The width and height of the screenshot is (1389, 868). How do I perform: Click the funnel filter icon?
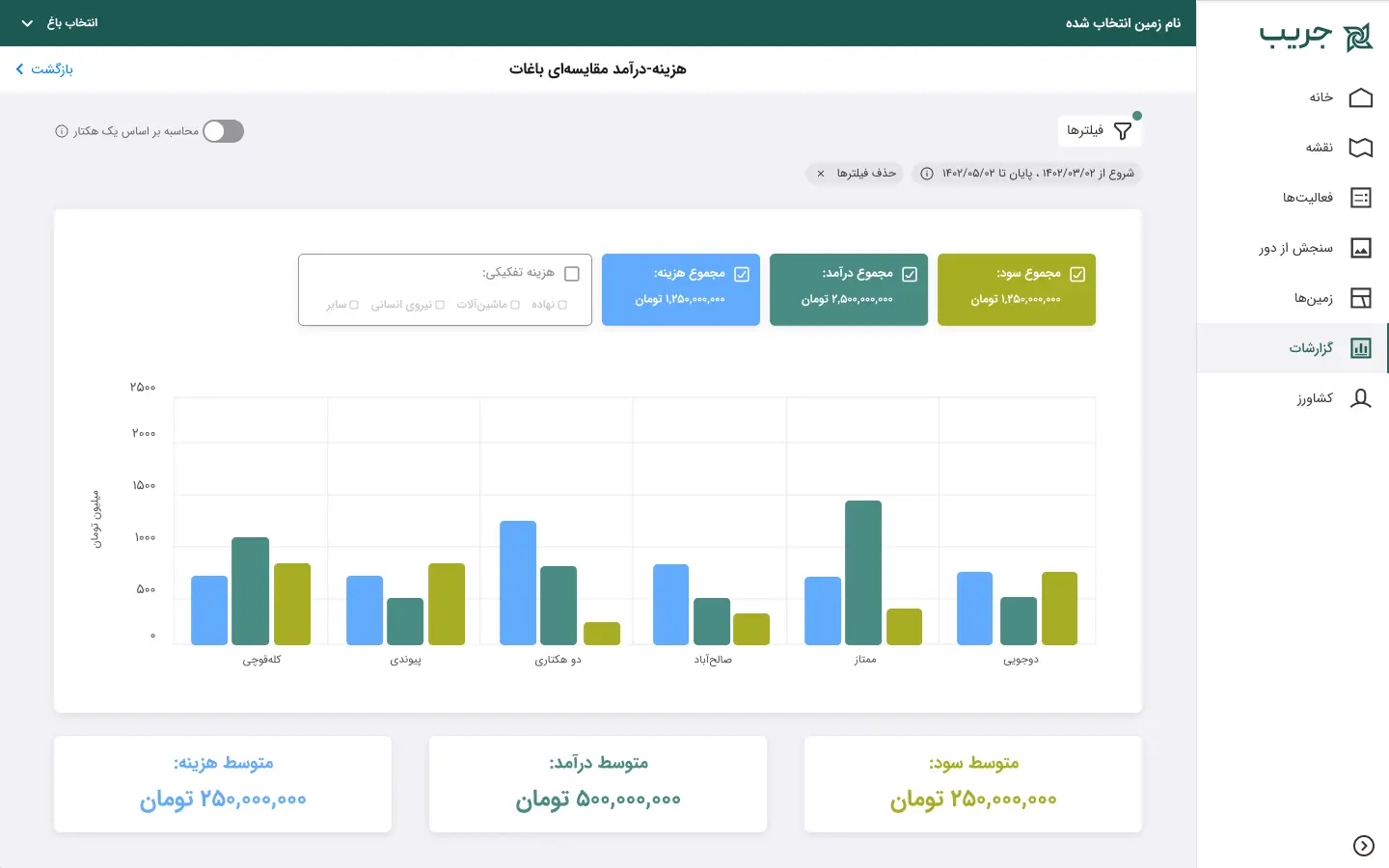coord(1123,131)
